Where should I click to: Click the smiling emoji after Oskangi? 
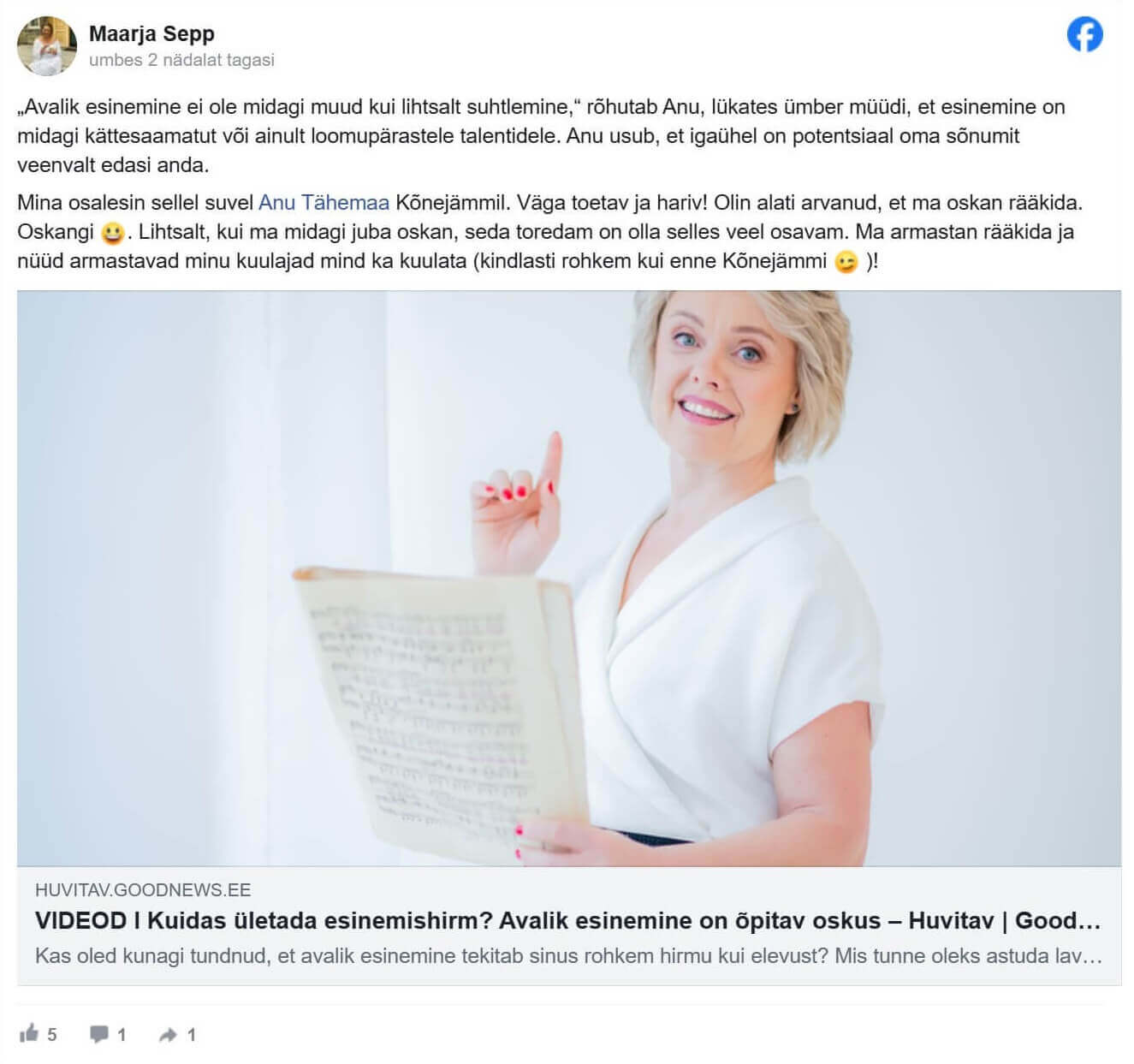click(112, 233)
